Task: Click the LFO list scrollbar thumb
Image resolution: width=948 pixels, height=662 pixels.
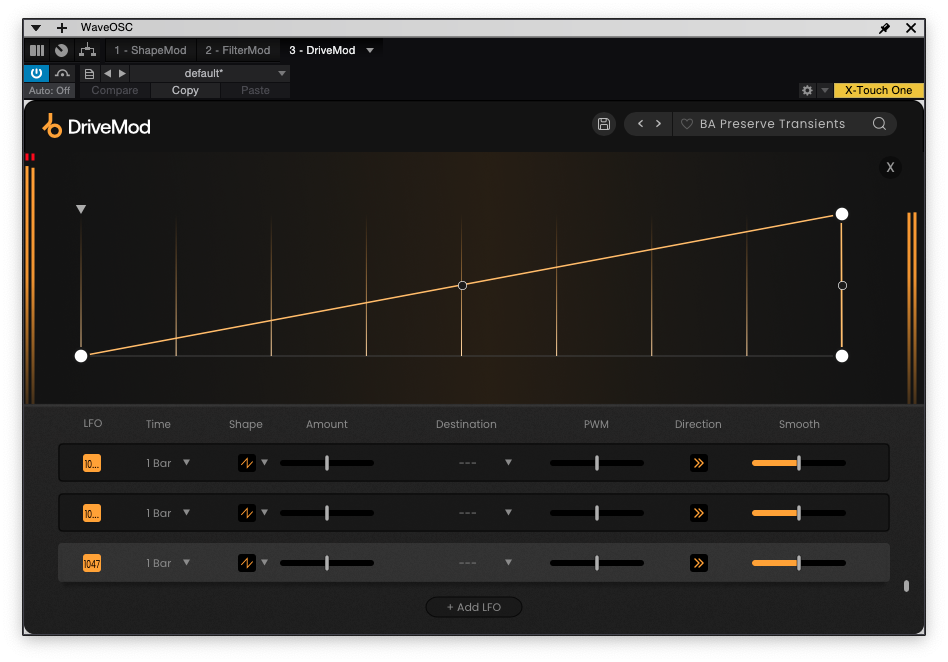Action: pos(906,586)
